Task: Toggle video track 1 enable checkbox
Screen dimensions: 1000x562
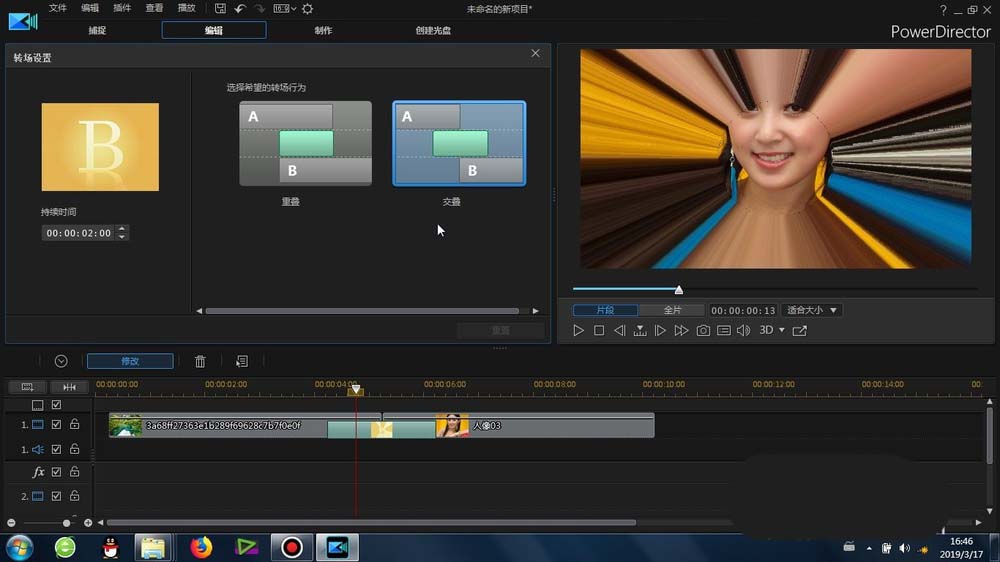Action: pyautogui.click(x=56, y=424)
